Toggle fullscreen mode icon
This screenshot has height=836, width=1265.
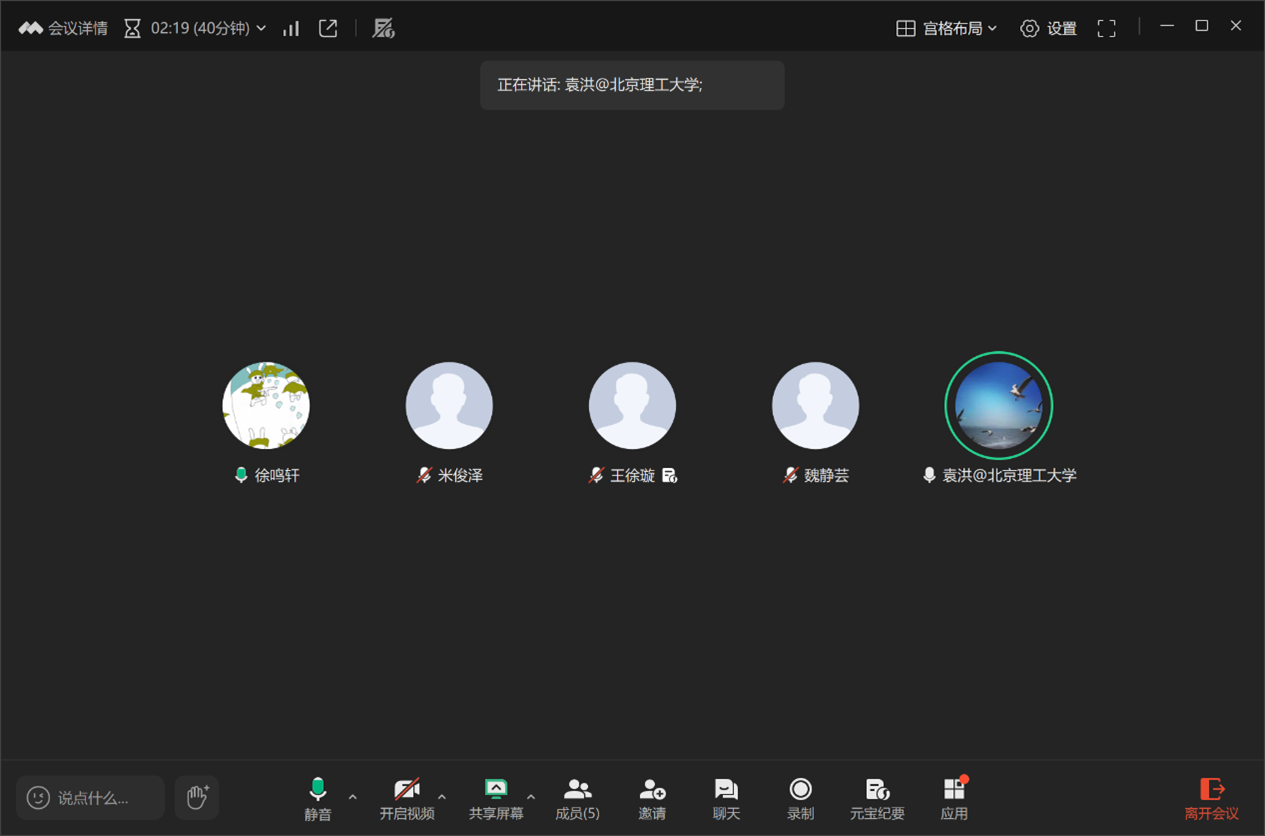click(x=1106, y=28)
